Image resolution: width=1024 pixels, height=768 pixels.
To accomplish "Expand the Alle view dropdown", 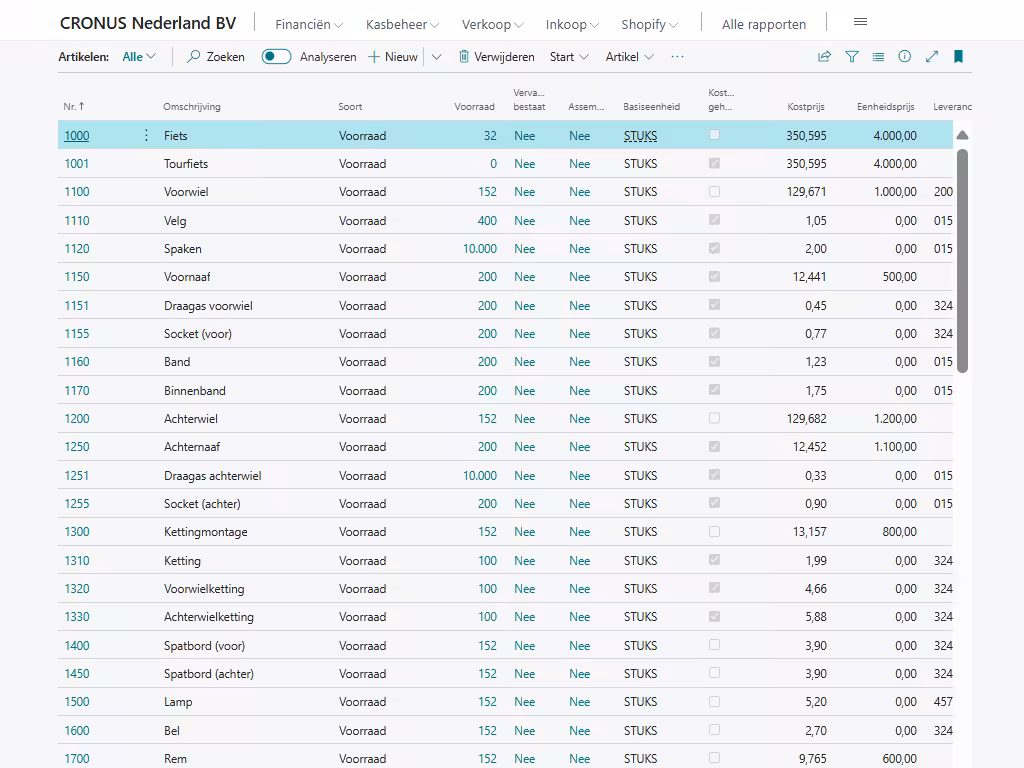I will pos(139,57).
